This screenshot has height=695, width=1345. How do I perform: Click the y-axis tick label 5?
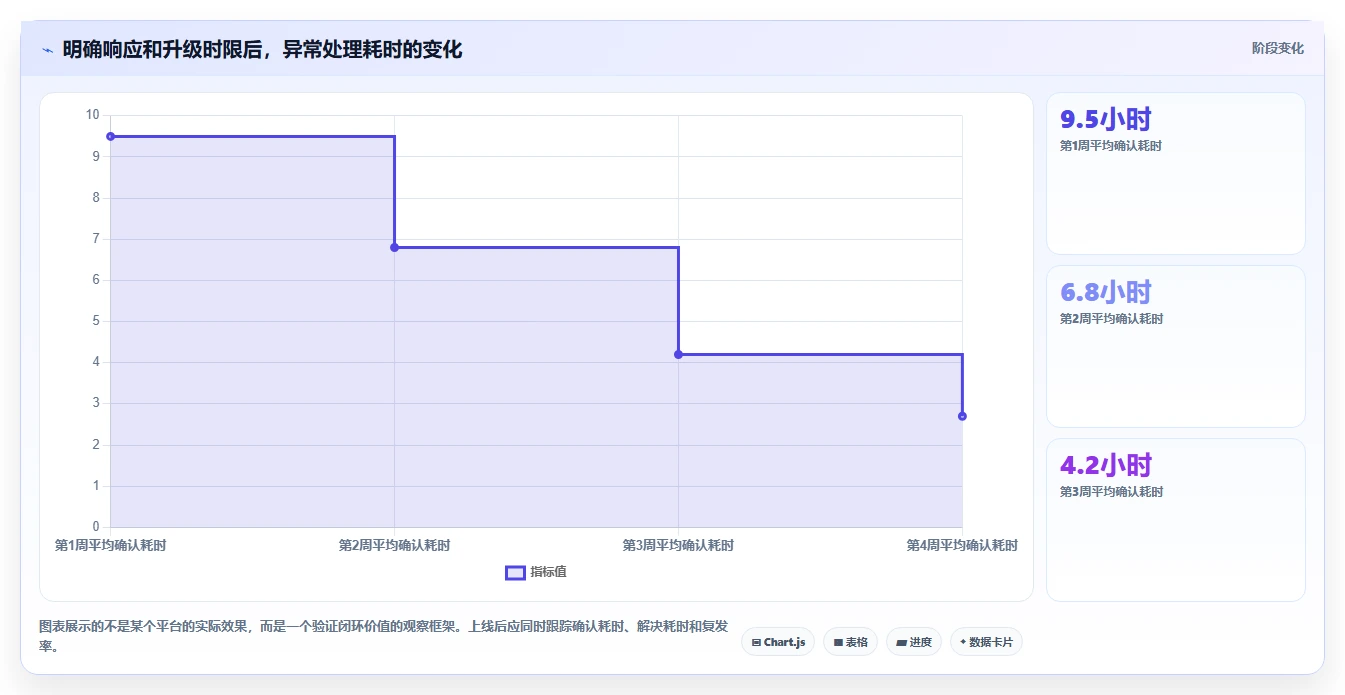pos(96,321)
